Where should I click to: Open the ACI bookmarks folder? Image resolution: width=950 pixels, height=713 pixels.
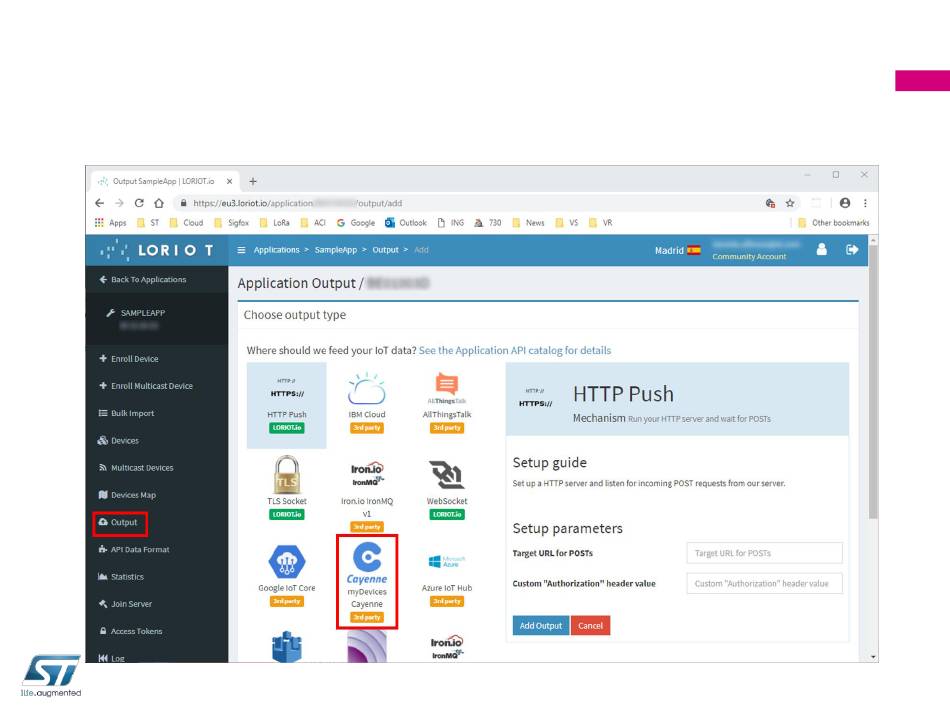313,223
